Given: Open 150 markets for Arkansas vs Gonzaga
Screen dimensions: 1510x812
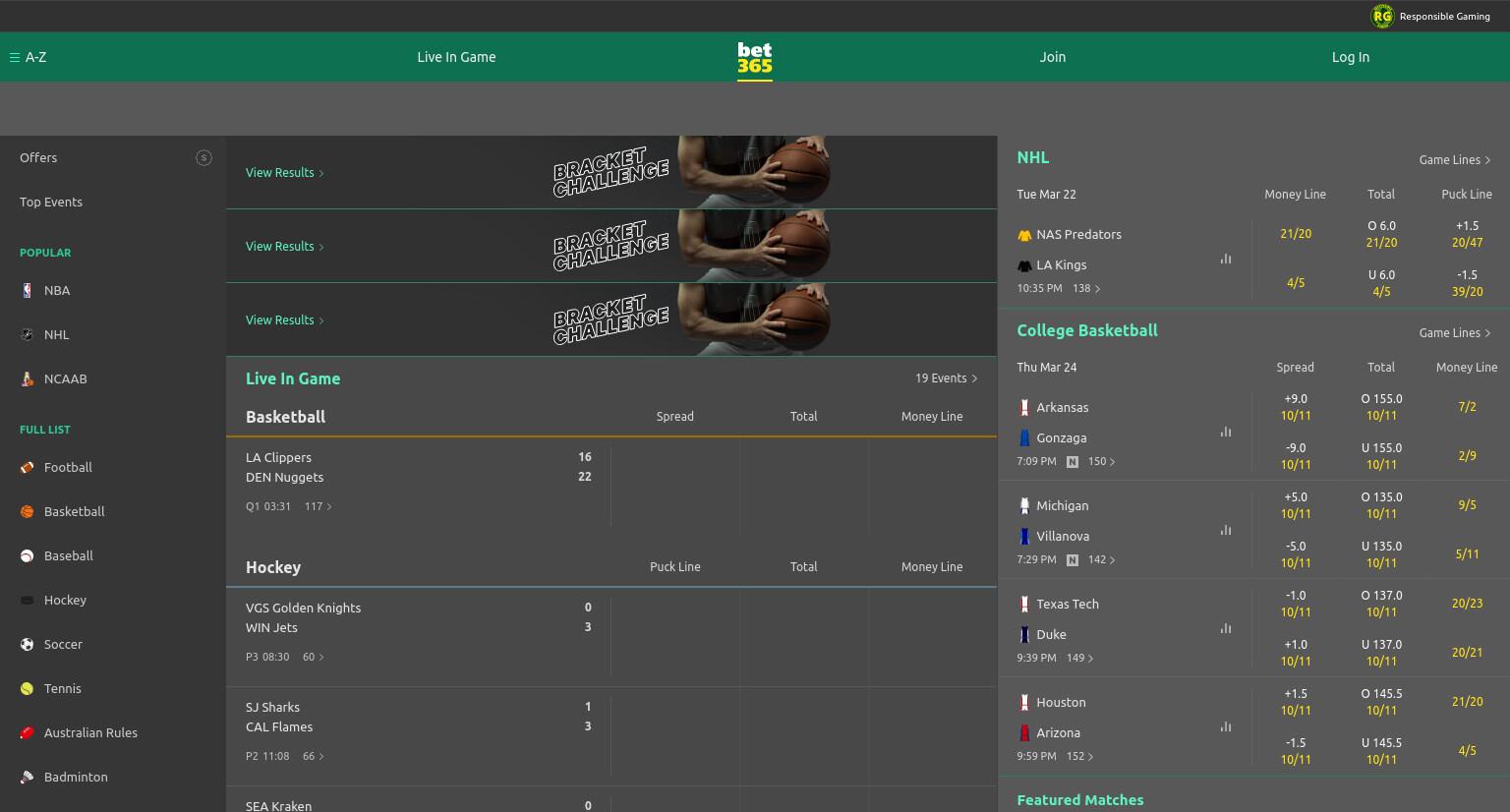Looking at the screenshot, I should [1101, 462].
